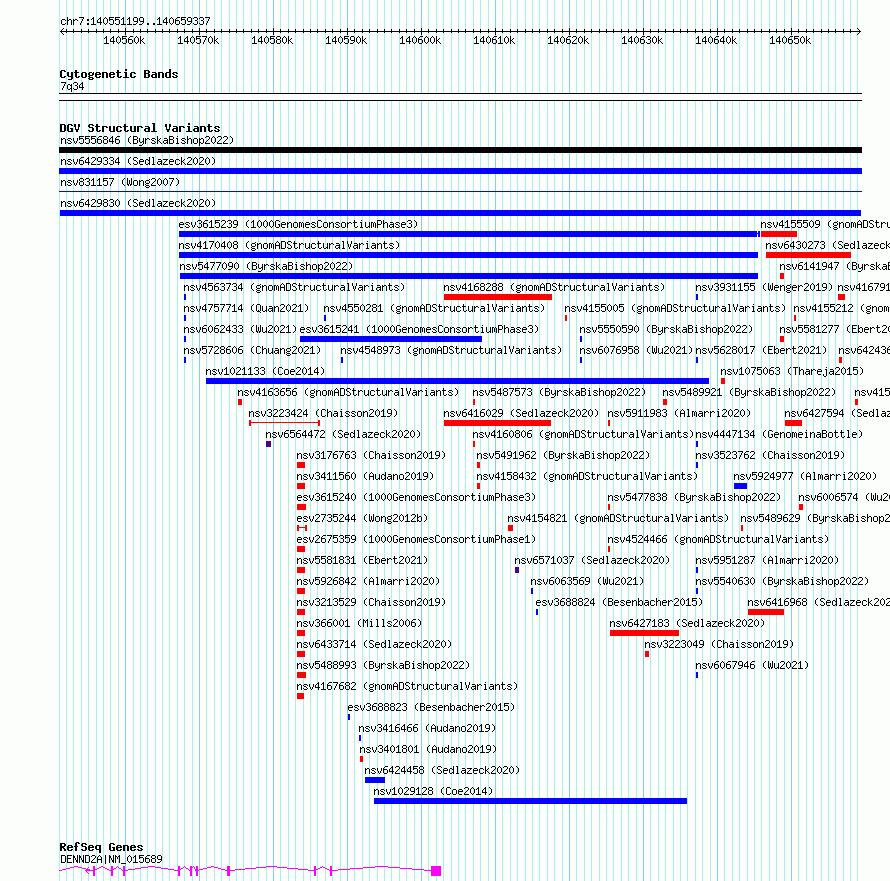Click nsv4757714 (Quan2021) label
This screenshot has height=881, width=890.
point(246,308)
